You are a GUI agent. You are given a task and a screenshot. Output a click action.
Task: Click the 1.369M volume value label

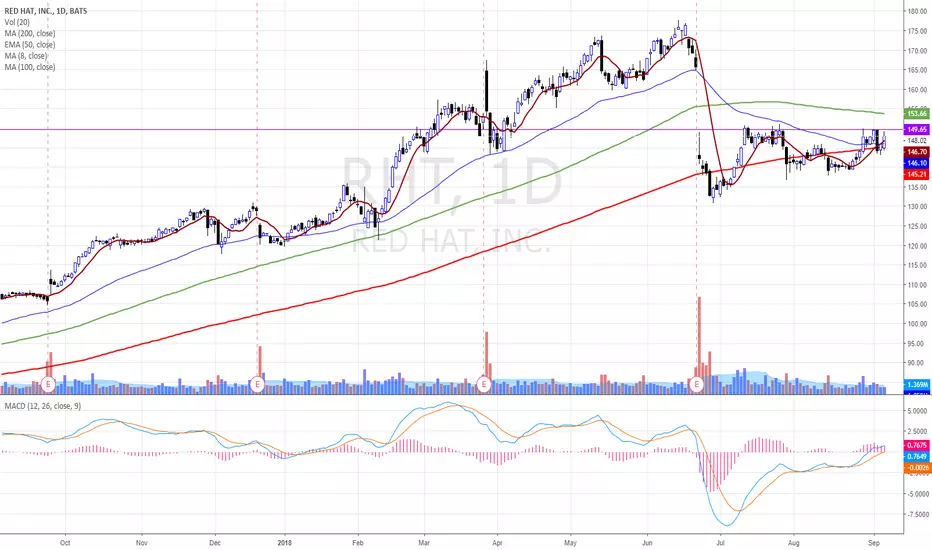[917, 385]
